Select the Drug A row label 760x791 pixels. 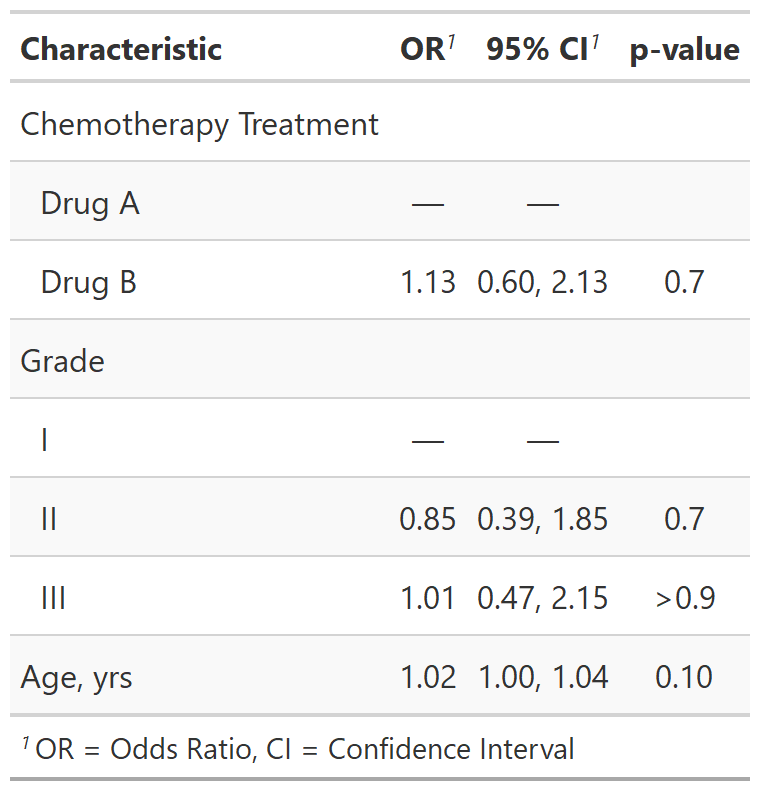tap(90, 204)
